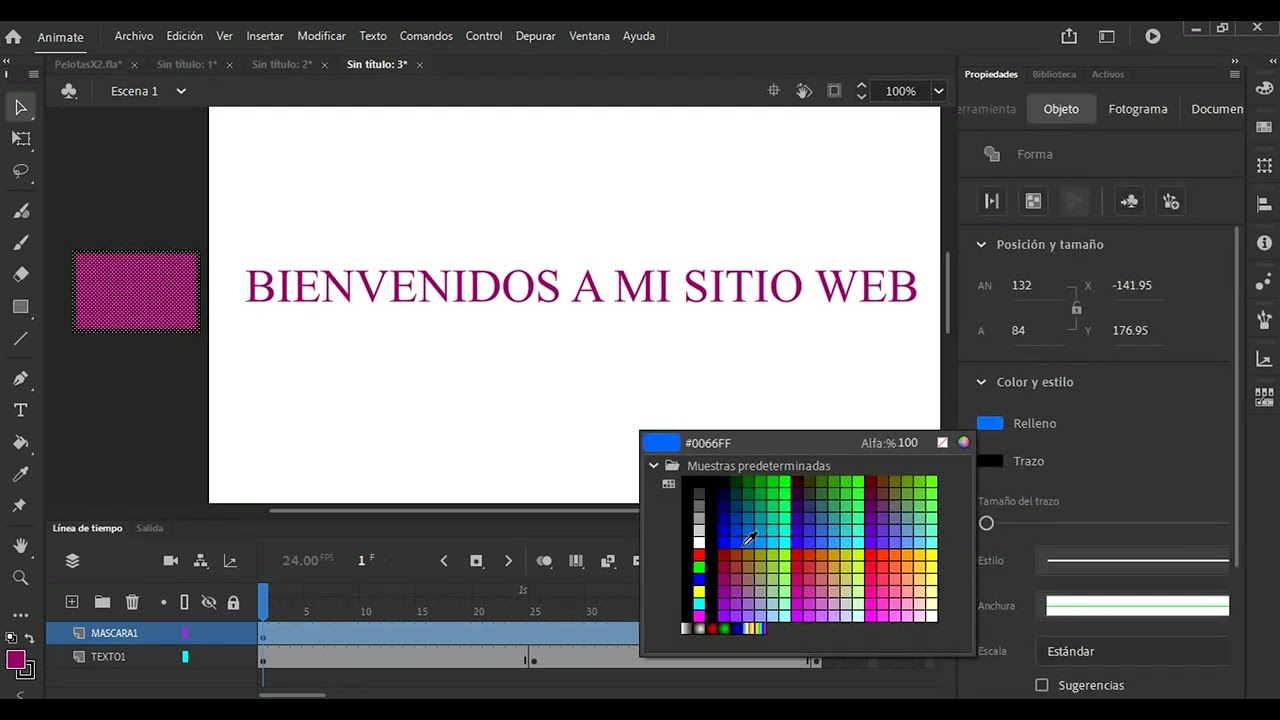Switch to the Fotograma properties tab
The width and height of the screenshot is (1280, 720).
pos(1138,109)
